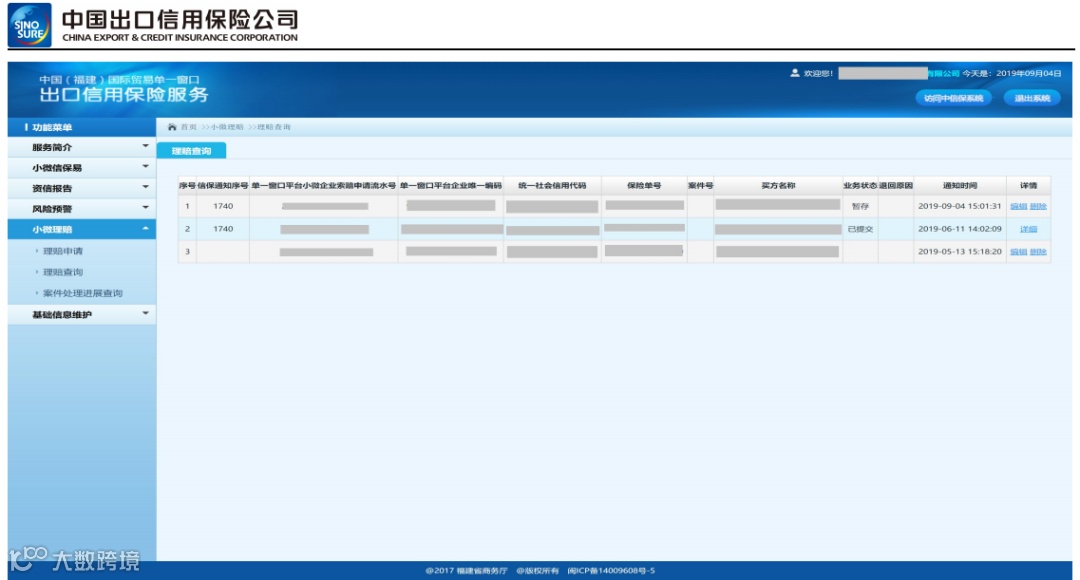
Task: Click the 统一社会信用代码 column header
Action: (x=552, y=186)
